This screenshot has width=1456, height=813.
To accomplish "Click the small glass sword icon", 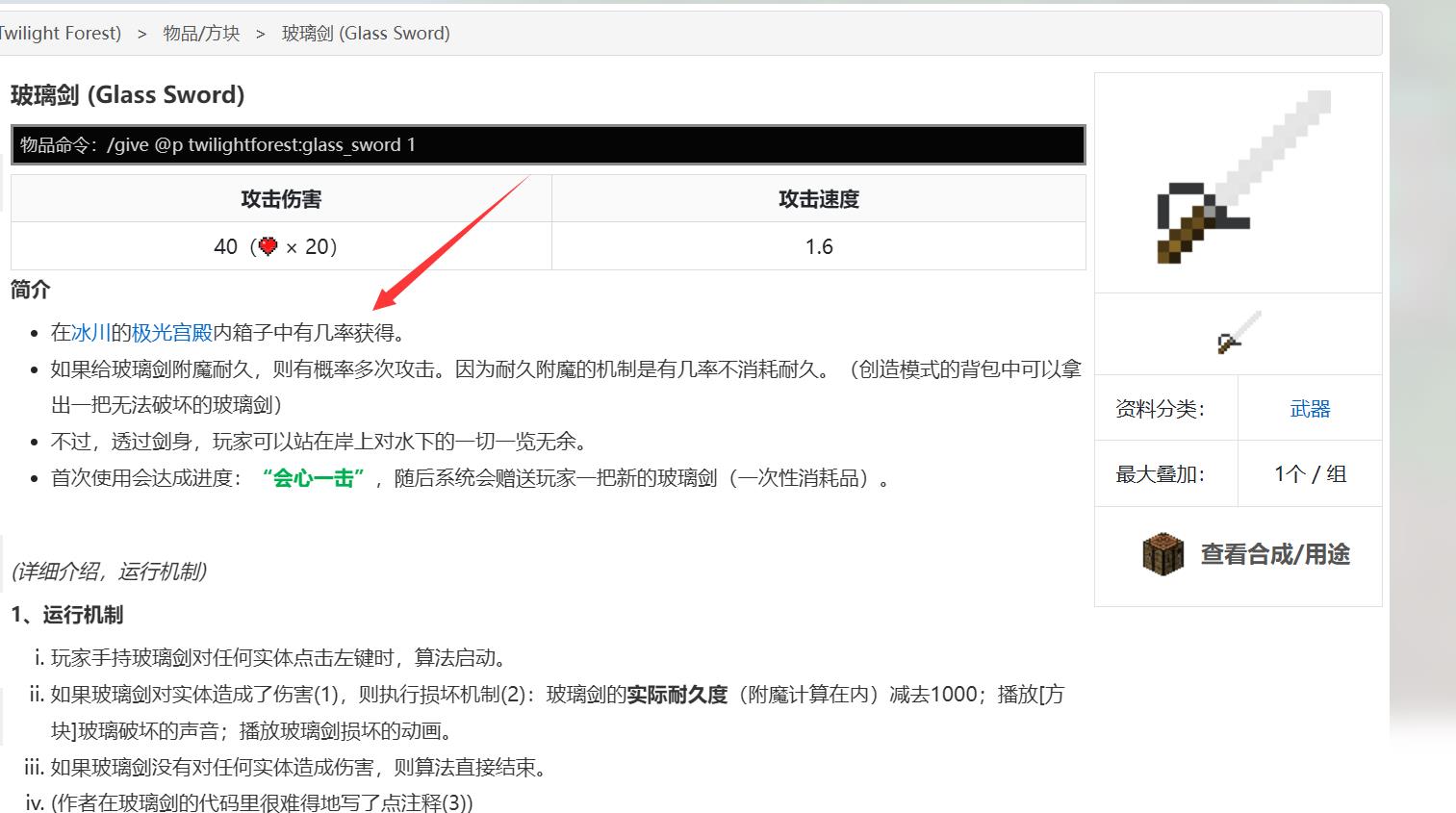I will point(1239,333).
